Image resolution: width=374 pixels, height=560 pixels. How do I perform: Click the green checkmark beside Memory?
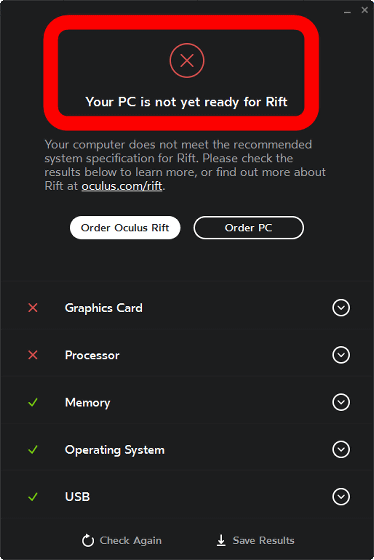[x=33, y=402]
